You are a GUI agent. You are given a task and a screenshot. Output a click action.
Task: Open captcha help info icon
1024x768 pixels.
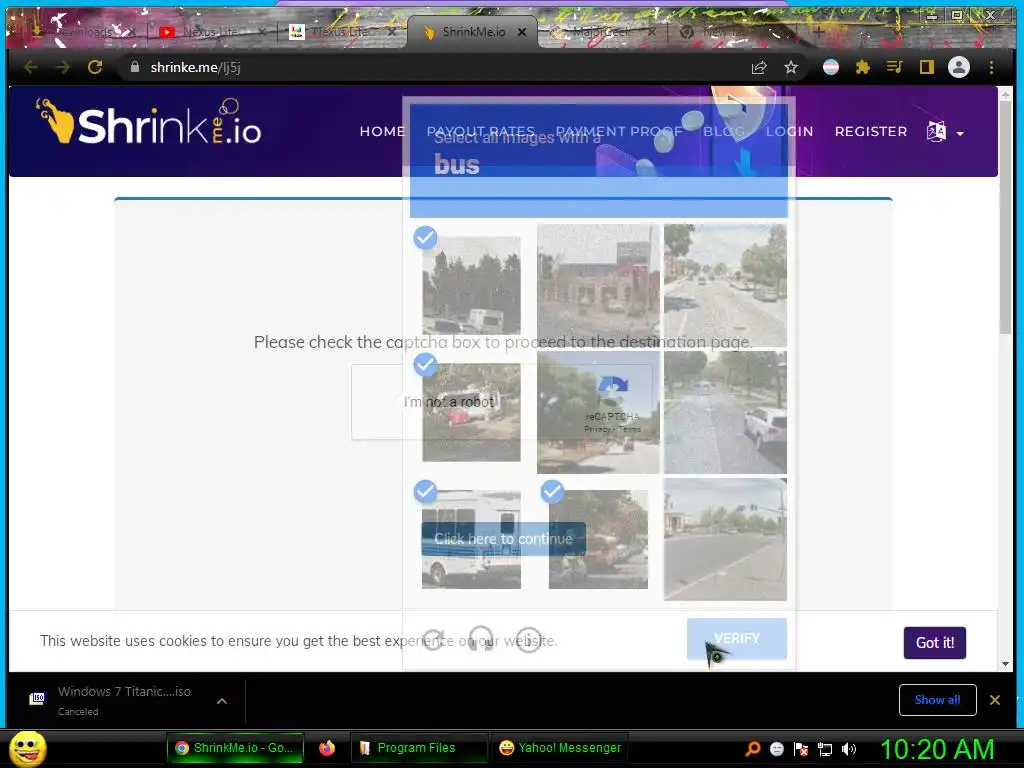[529, 639]
